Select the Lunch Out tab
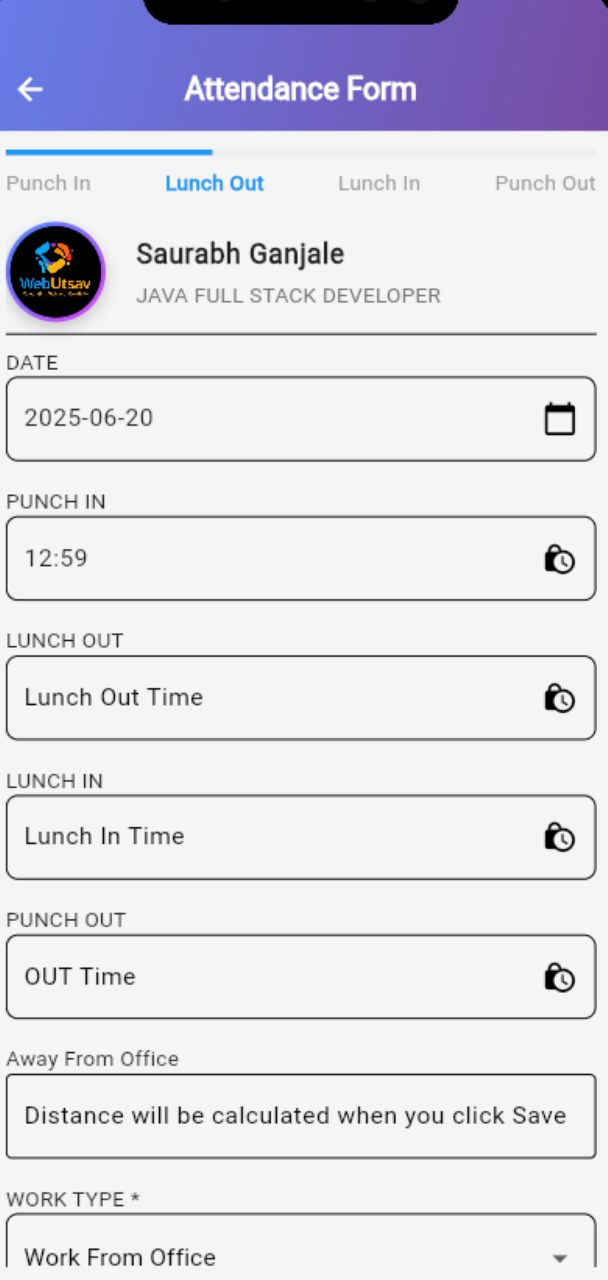608x1280 pixels. tap(214, 183)
